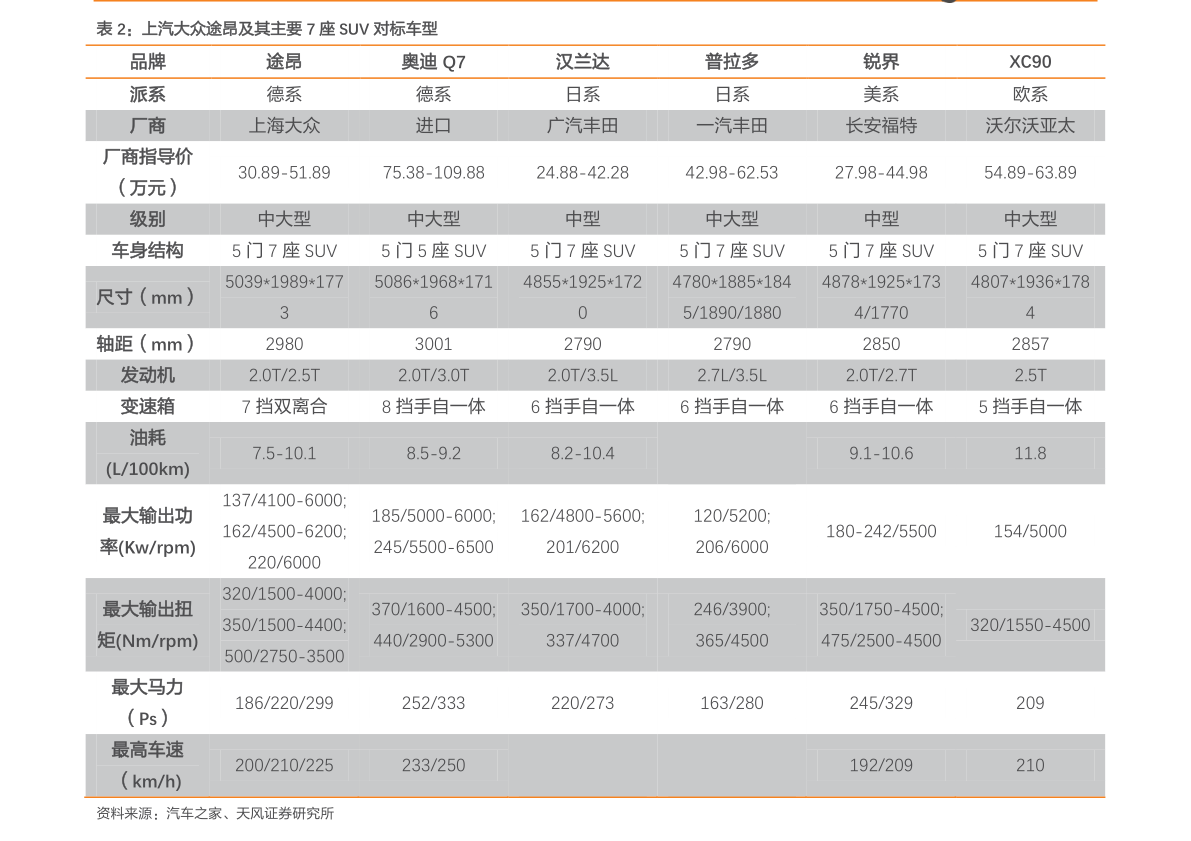Click the 最大马力 value 186/220/299

pyautogui.click(x=284, y=703)
